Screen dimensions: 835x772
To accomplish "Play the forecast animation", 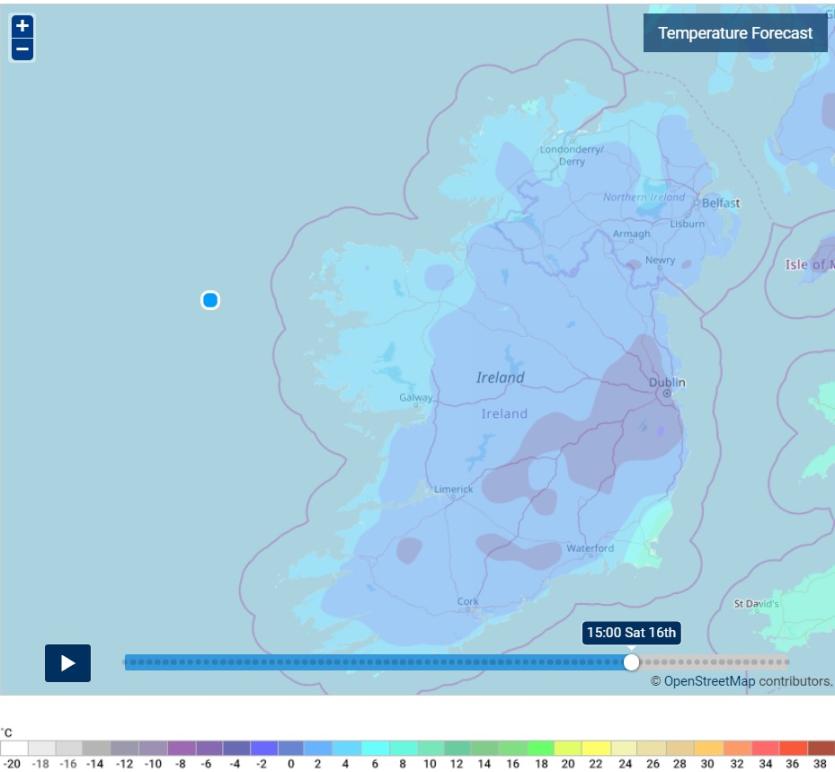I will tap(68, 663).
